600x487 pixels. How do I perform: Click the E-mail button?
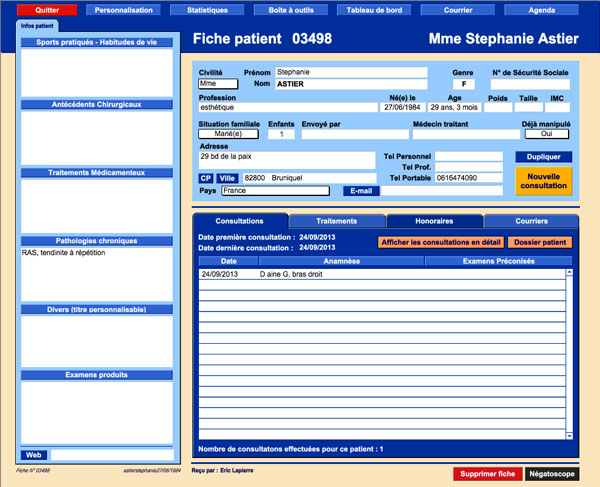tap(361, 190)
